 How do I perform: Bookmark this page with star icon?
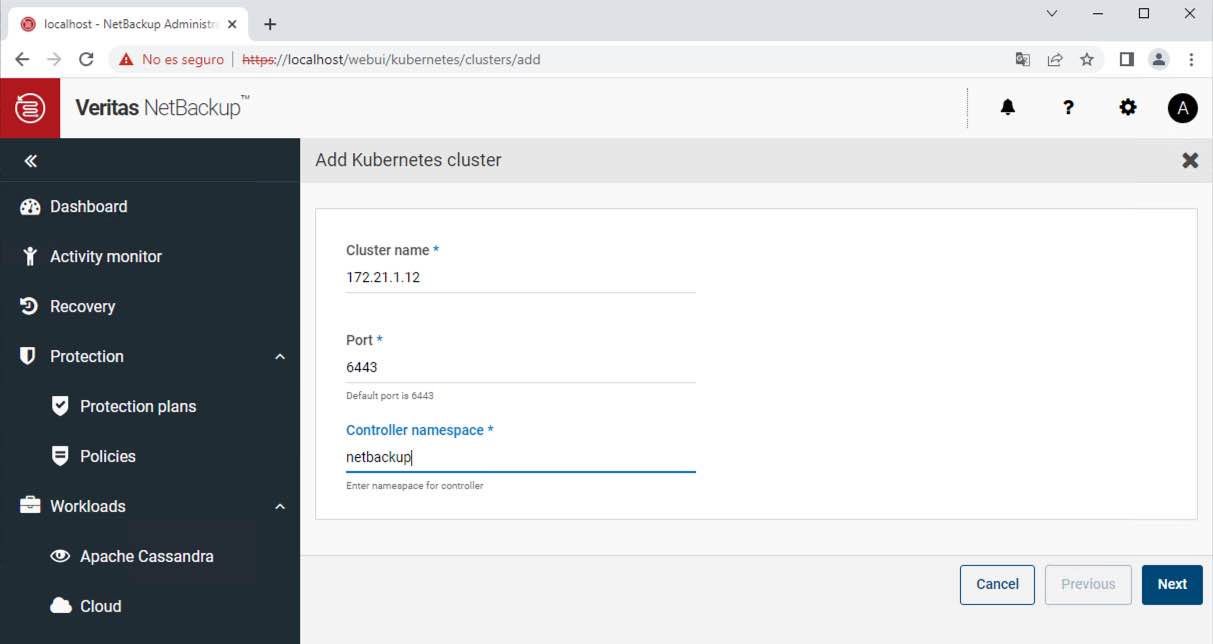[1087, 59]
